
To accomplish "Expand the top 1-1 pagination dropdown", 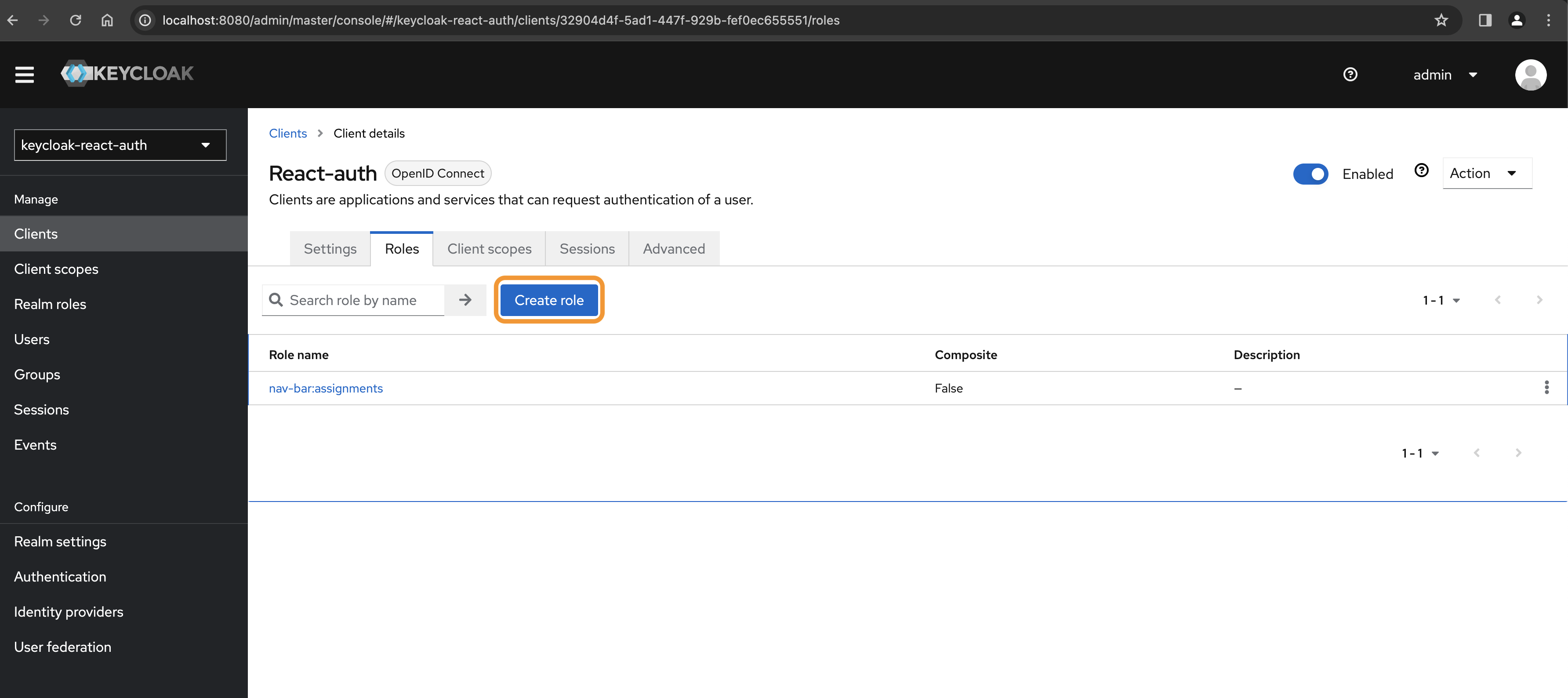I will pyautogui.click(x=1441, y=300).
